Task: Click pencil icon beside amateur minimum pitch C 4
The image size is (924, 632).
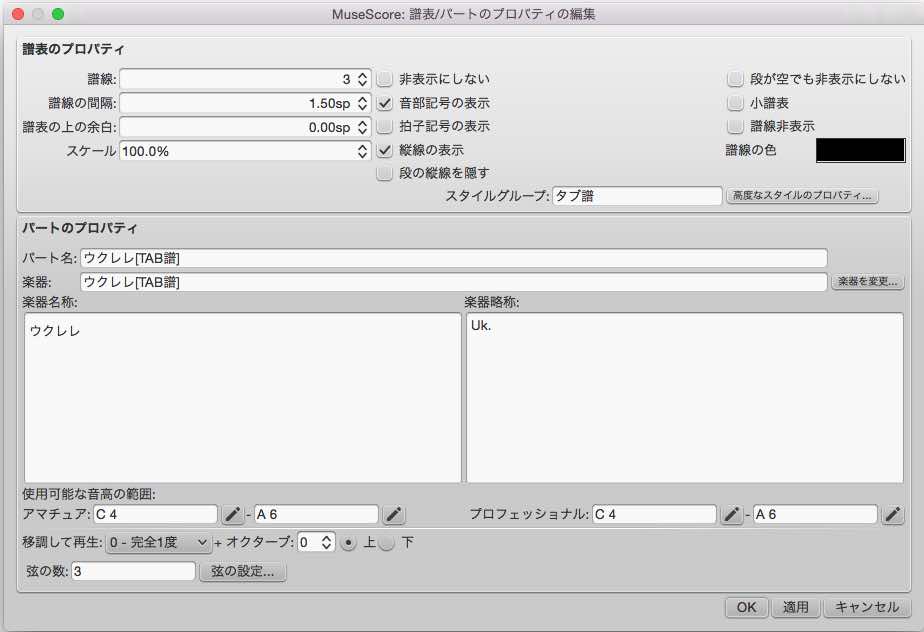Action: (x=232, y=515)
